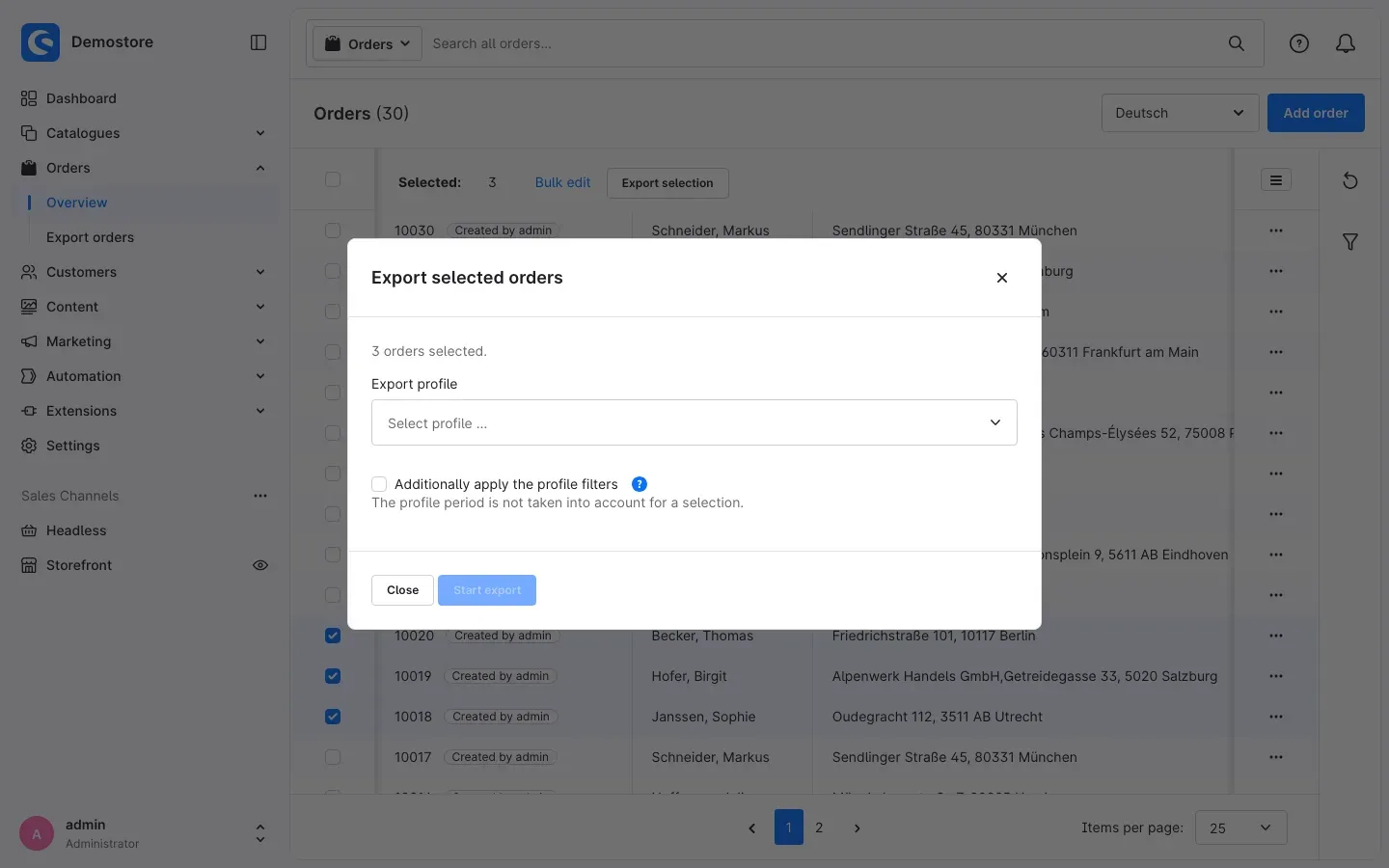Open the filter funnel sidebar

coord(1350,242)
